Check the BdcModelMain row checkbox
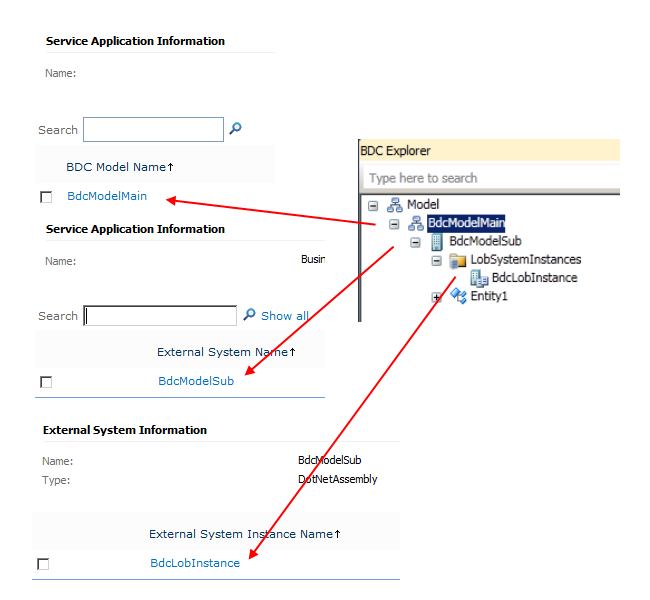The image size is (650, 600). pos(46,197)
